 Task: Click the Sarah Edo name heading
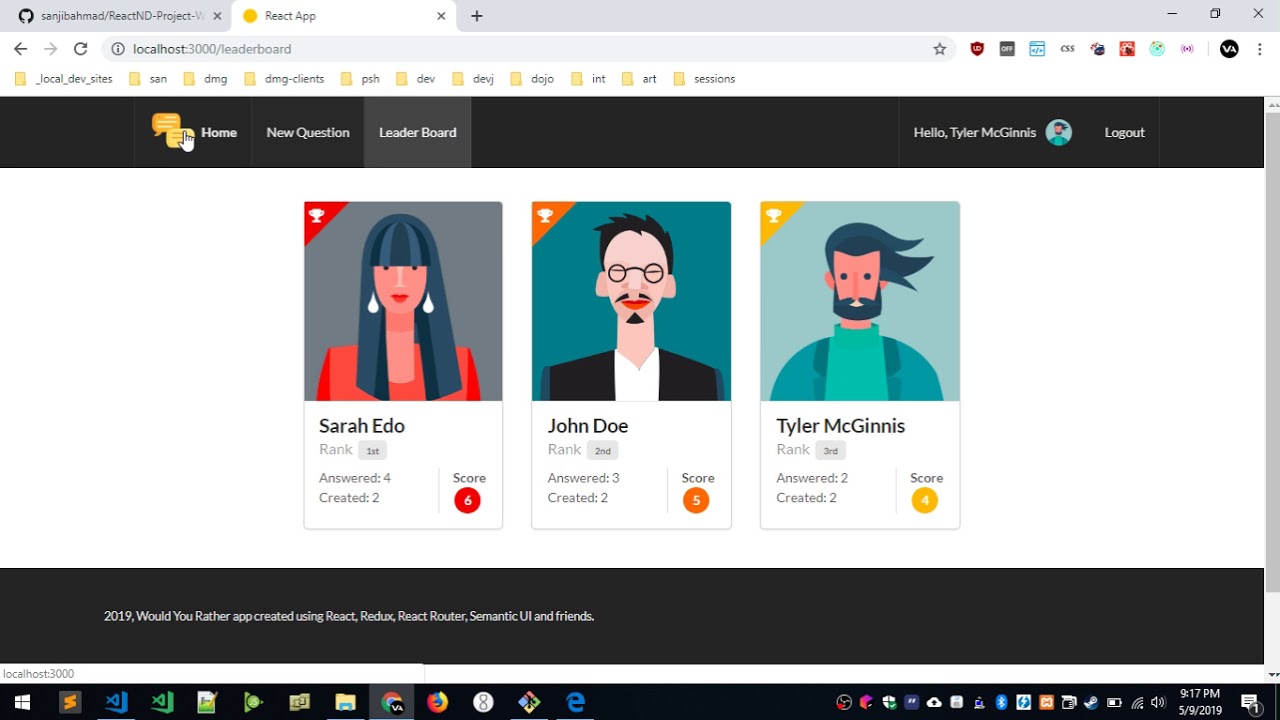click(x=362, y=426)
